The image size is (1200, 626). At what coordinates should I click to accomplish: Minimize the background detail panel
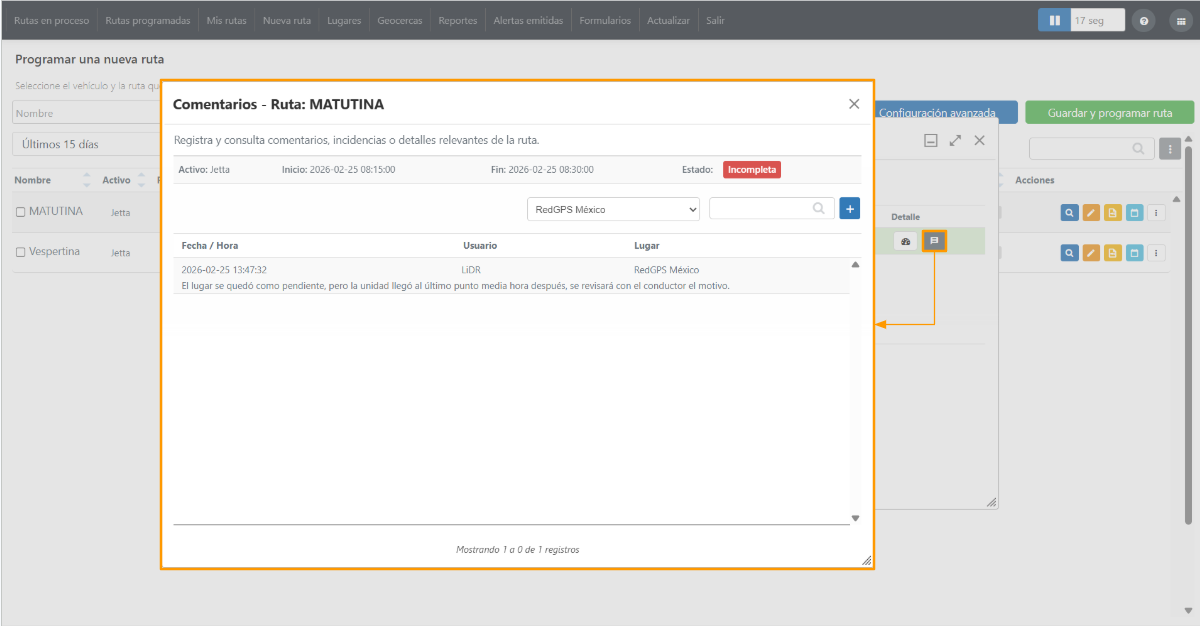pos(930,141)
